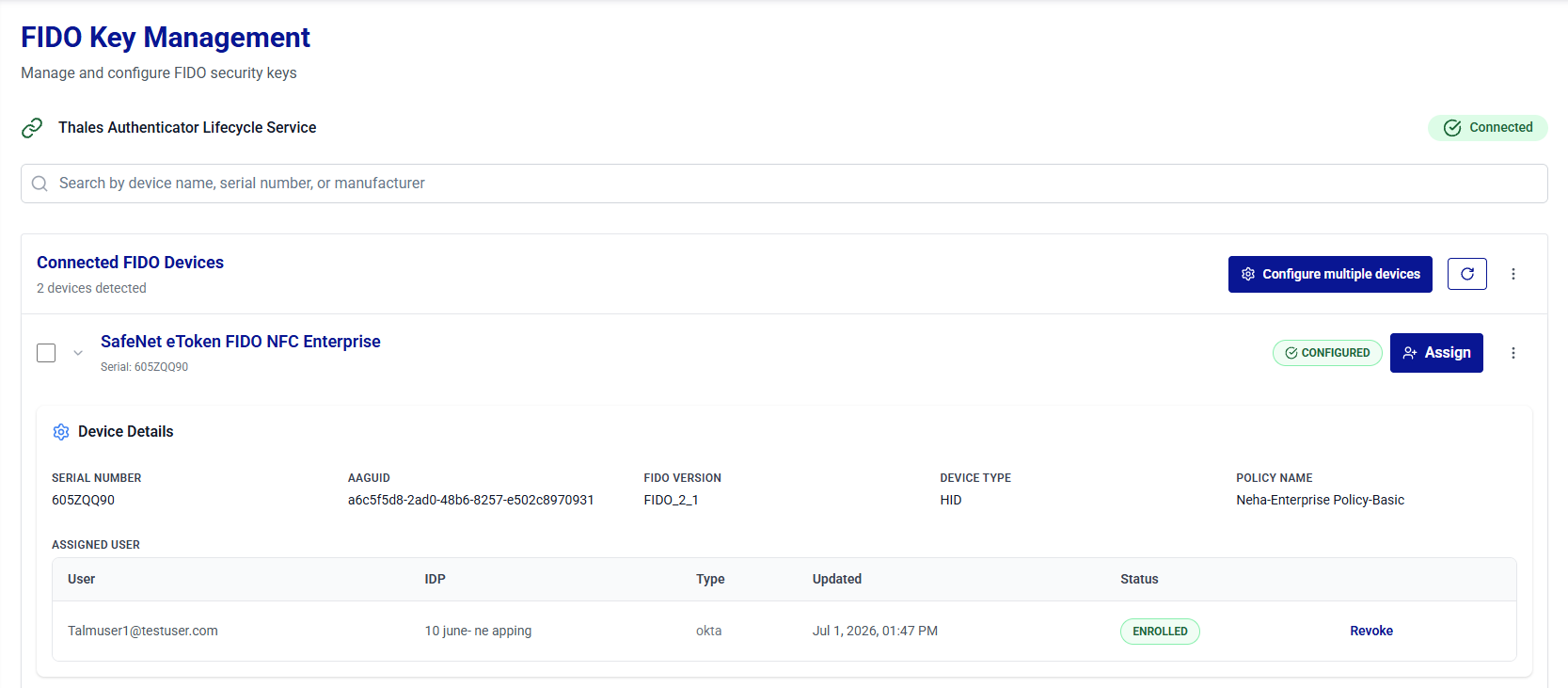This screenshot has height=688, width=1568.
Task: Click the Updated column header
Action: [x=837, y=579]
